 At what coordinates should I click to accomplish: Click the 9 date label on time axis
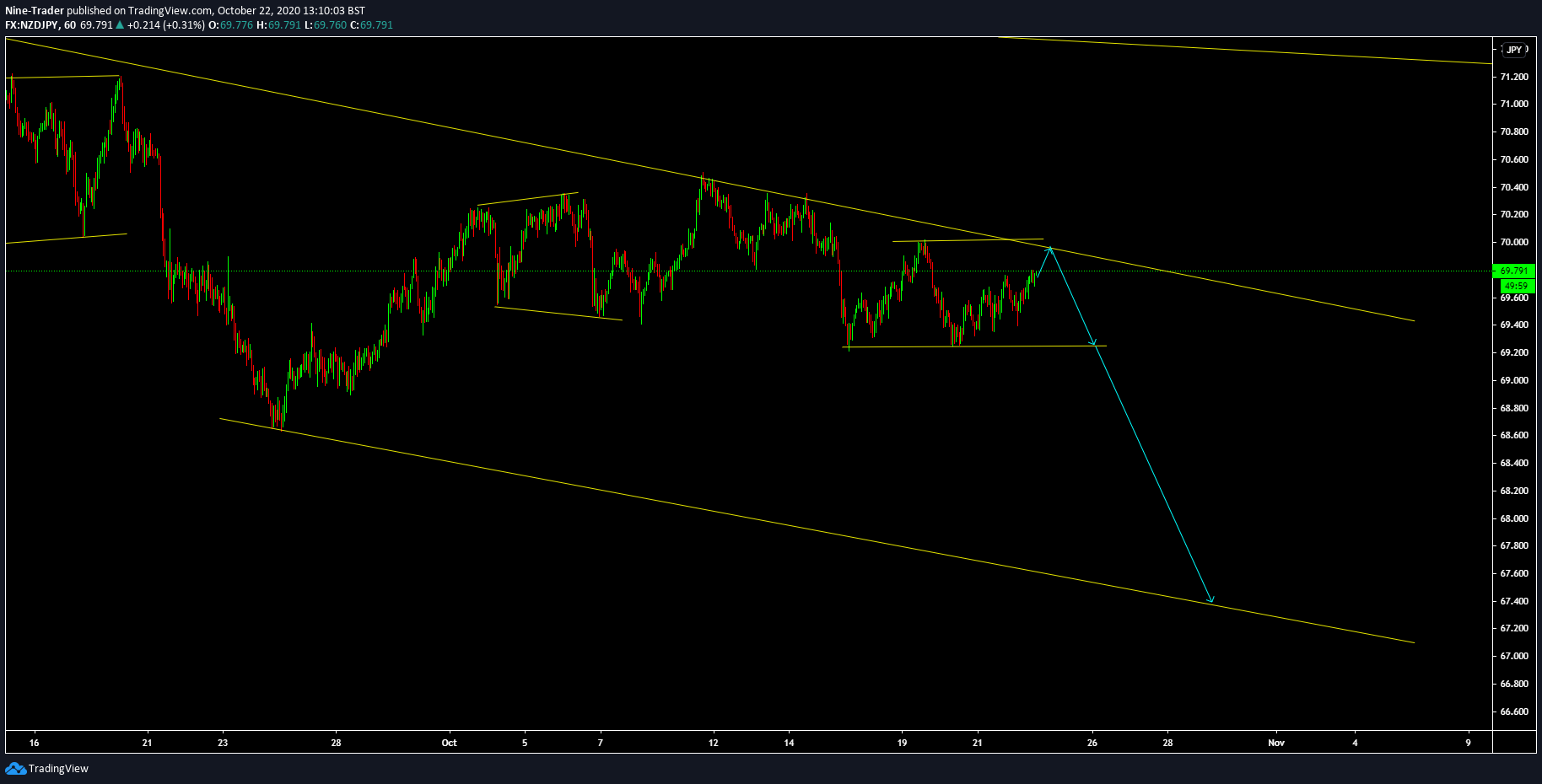click(x=1468, y=743)
